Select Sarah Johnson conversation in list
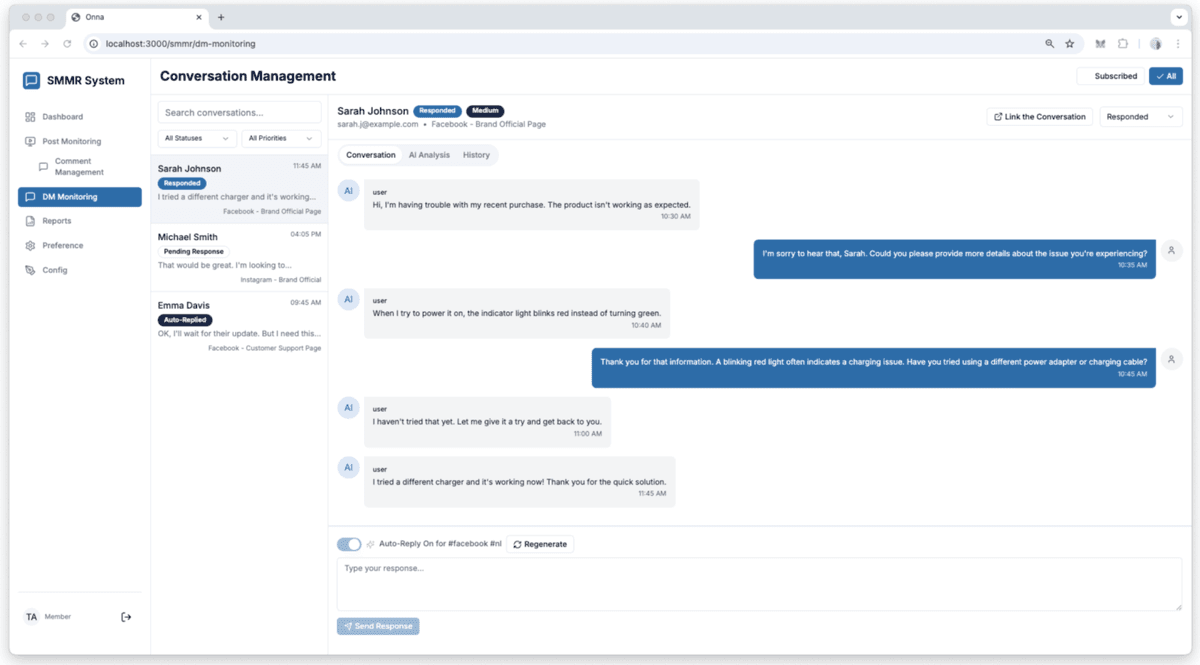Viewport: 1200px width, 665px height. [239, 189]
